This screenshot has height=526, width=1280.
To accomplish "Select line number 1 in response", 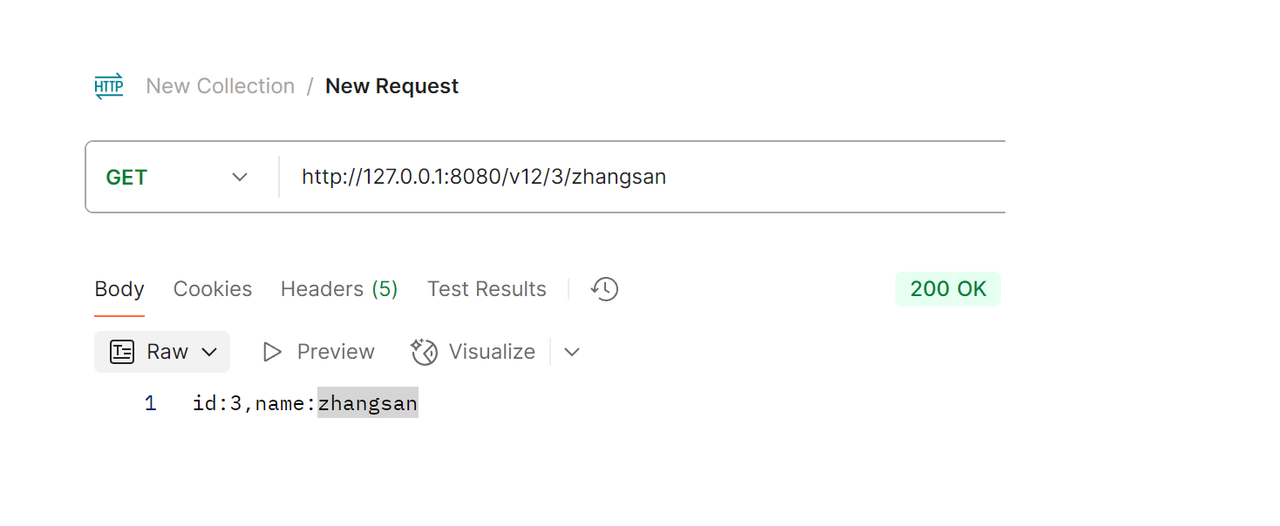I will [x=150, y=404].
